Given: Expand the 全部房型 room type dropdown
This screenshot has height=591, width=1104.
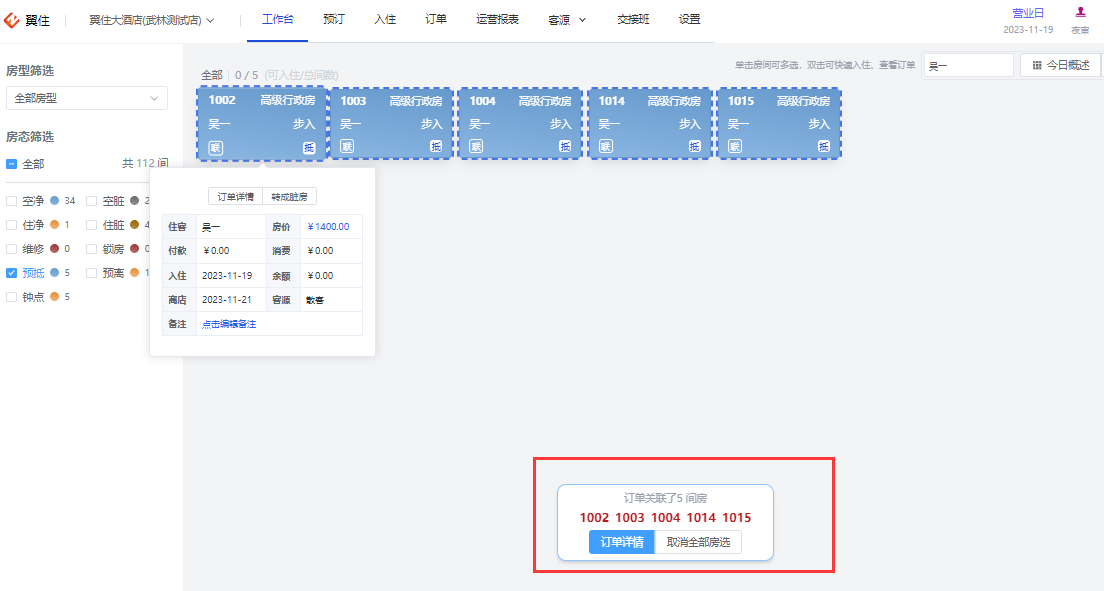Looking at the screenshot, I should click(87, 98).
